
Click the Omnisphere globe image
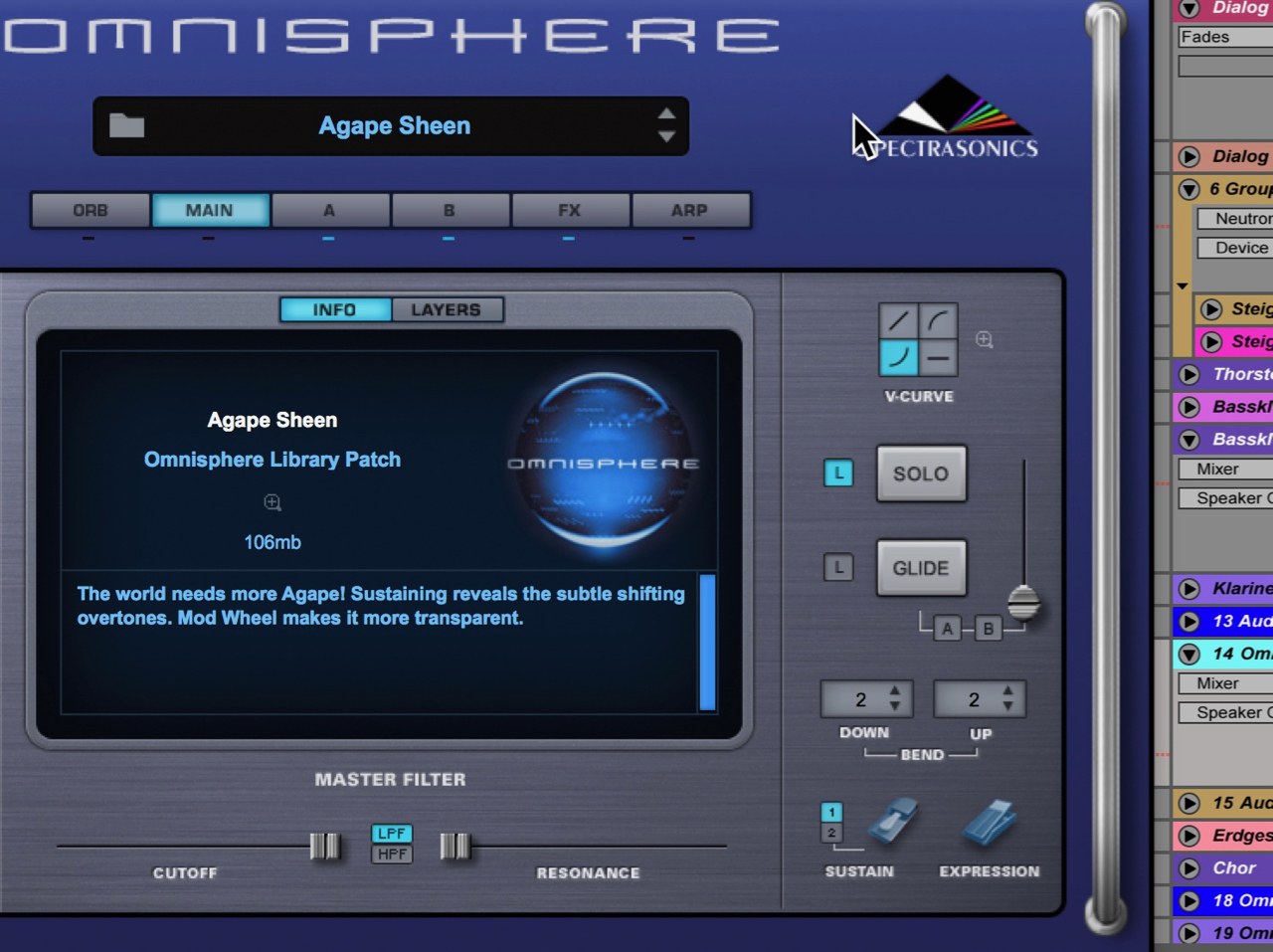coord(604,461)
